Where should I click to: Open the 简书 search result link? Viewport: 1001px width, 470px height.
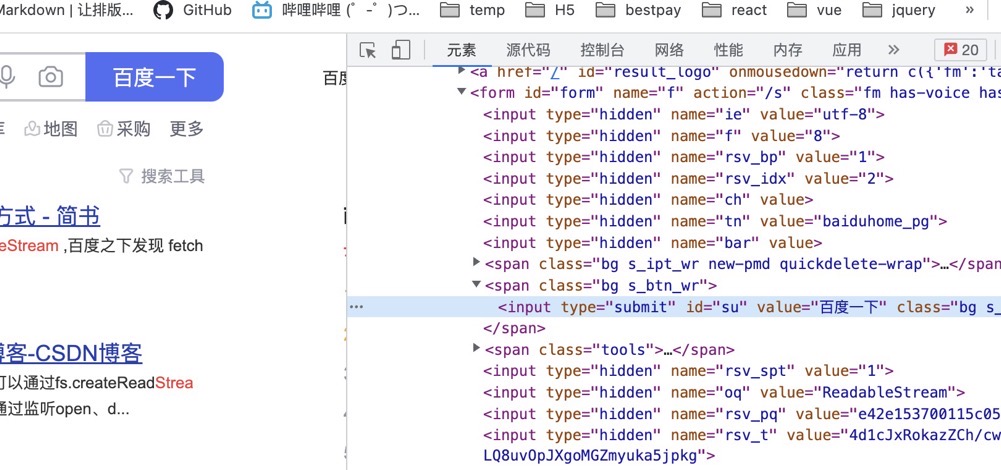coord(50,218)
